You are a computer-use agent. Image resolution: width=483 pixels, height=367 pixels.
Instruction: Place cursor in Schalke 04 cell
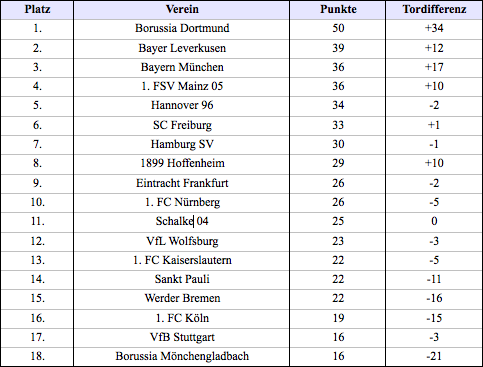(182, 221)
